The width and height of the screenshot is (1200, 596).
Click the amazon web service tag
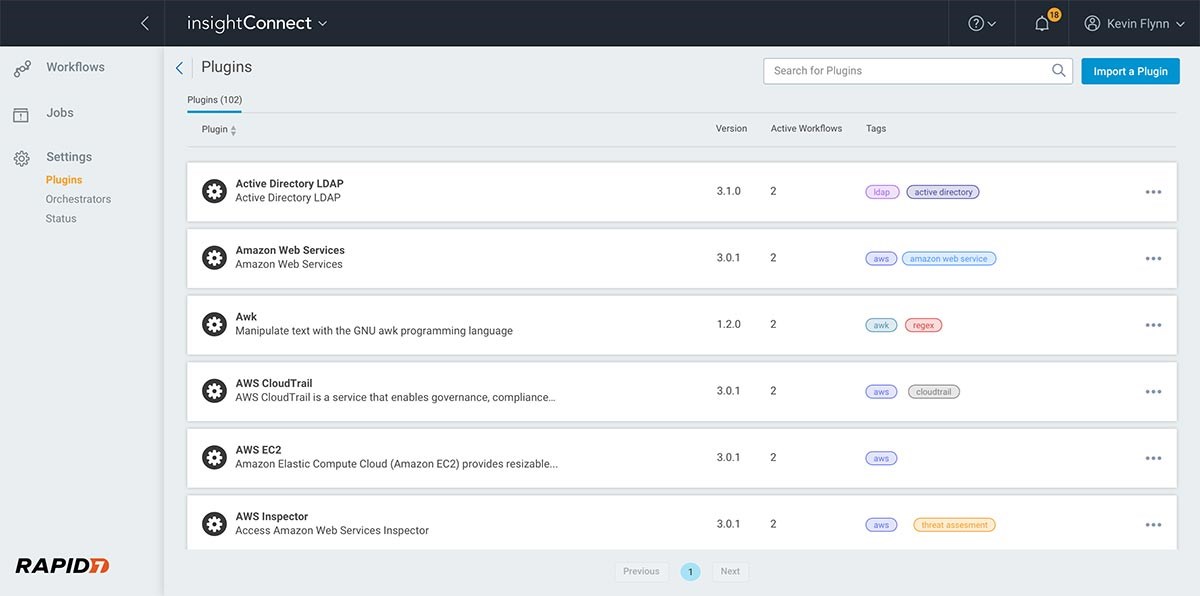tap(949, 258)
